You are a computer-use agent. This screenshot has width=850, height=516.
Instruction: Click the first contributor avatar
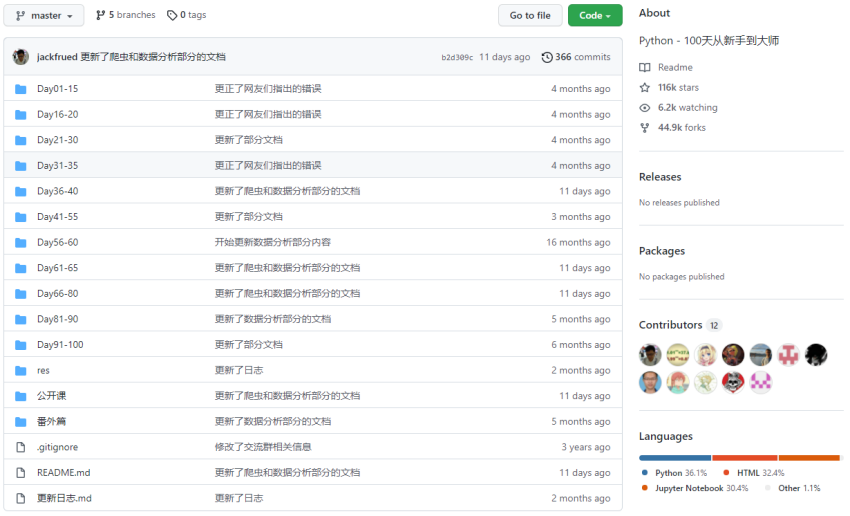650,355
